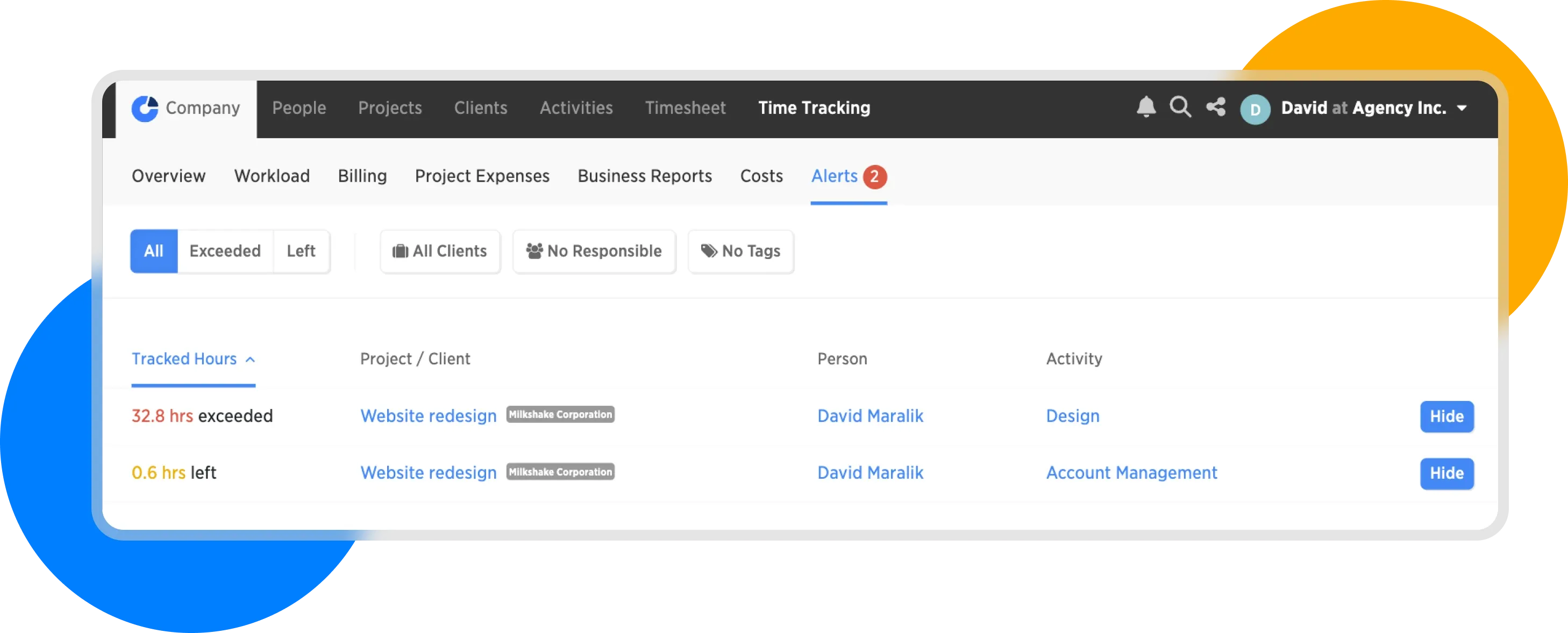Click the Company logo icon
The image size is (1568, 633).
point(145,109)
